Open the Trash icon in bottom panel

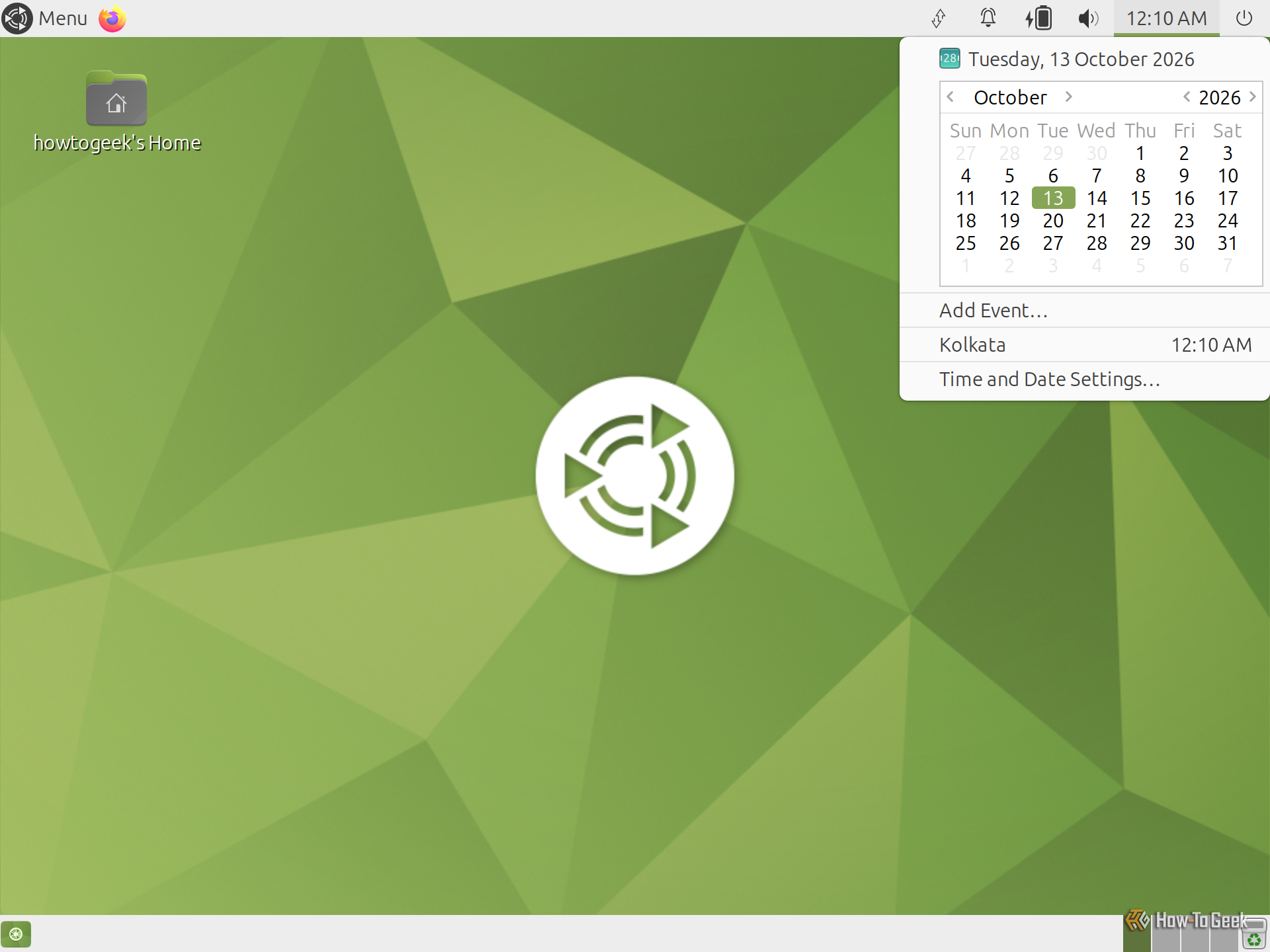point(1254,934)
